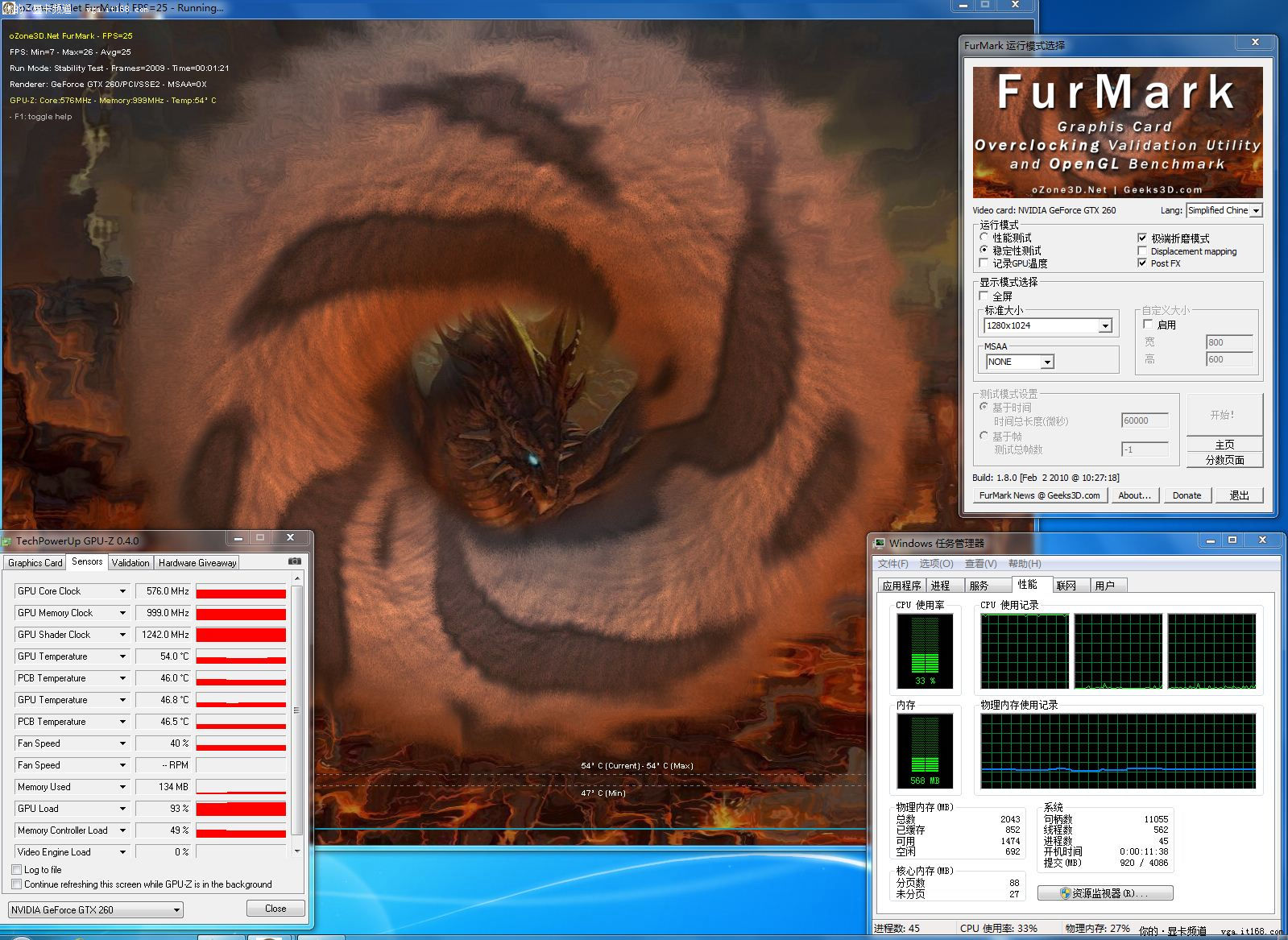This screenshot has height=940, width=1288.
Task: Click GPU-Z title bar application icon
Action: click(x=7, y=541)
